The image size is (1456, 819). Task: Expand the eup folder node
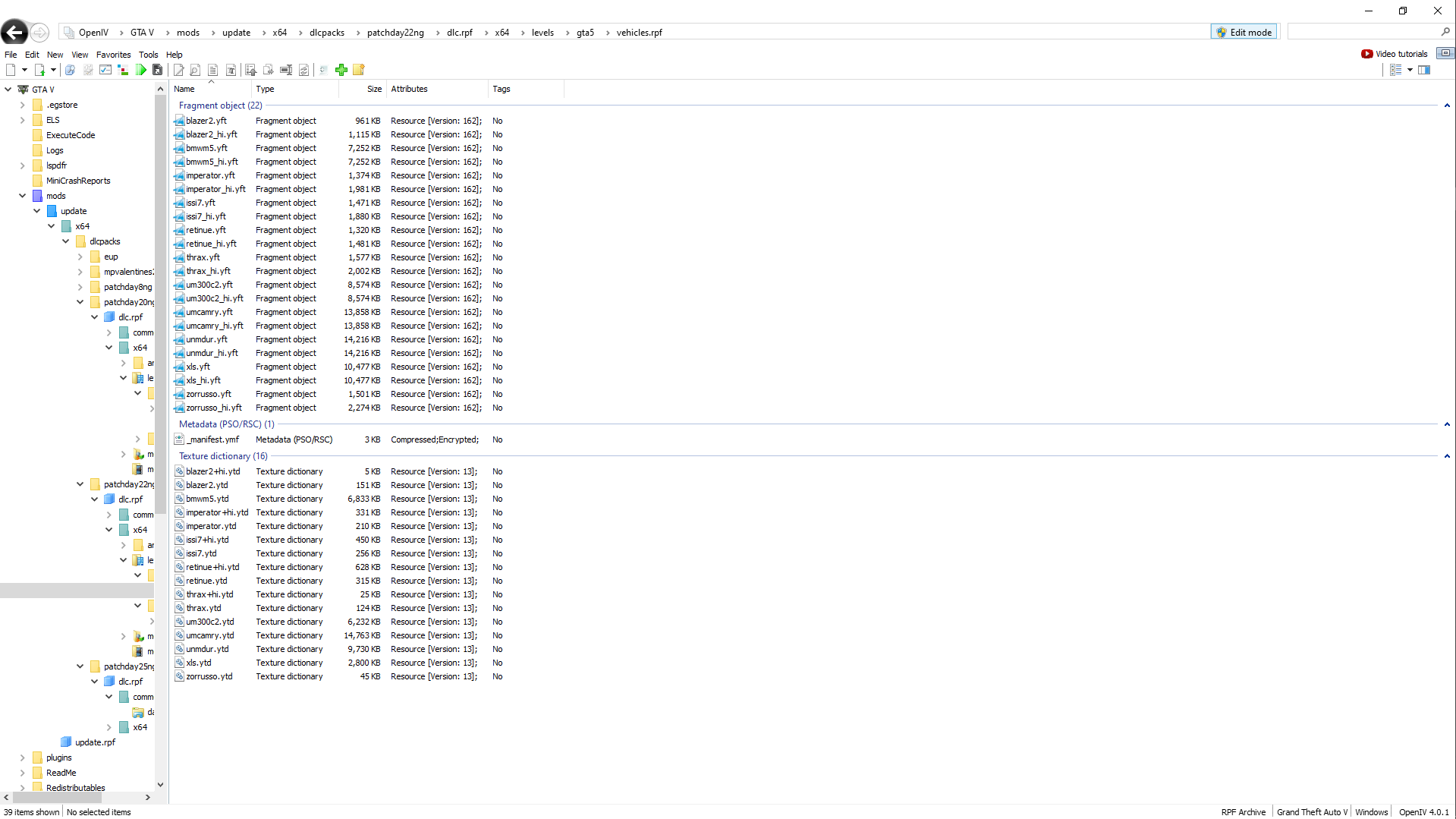[80, 257]
